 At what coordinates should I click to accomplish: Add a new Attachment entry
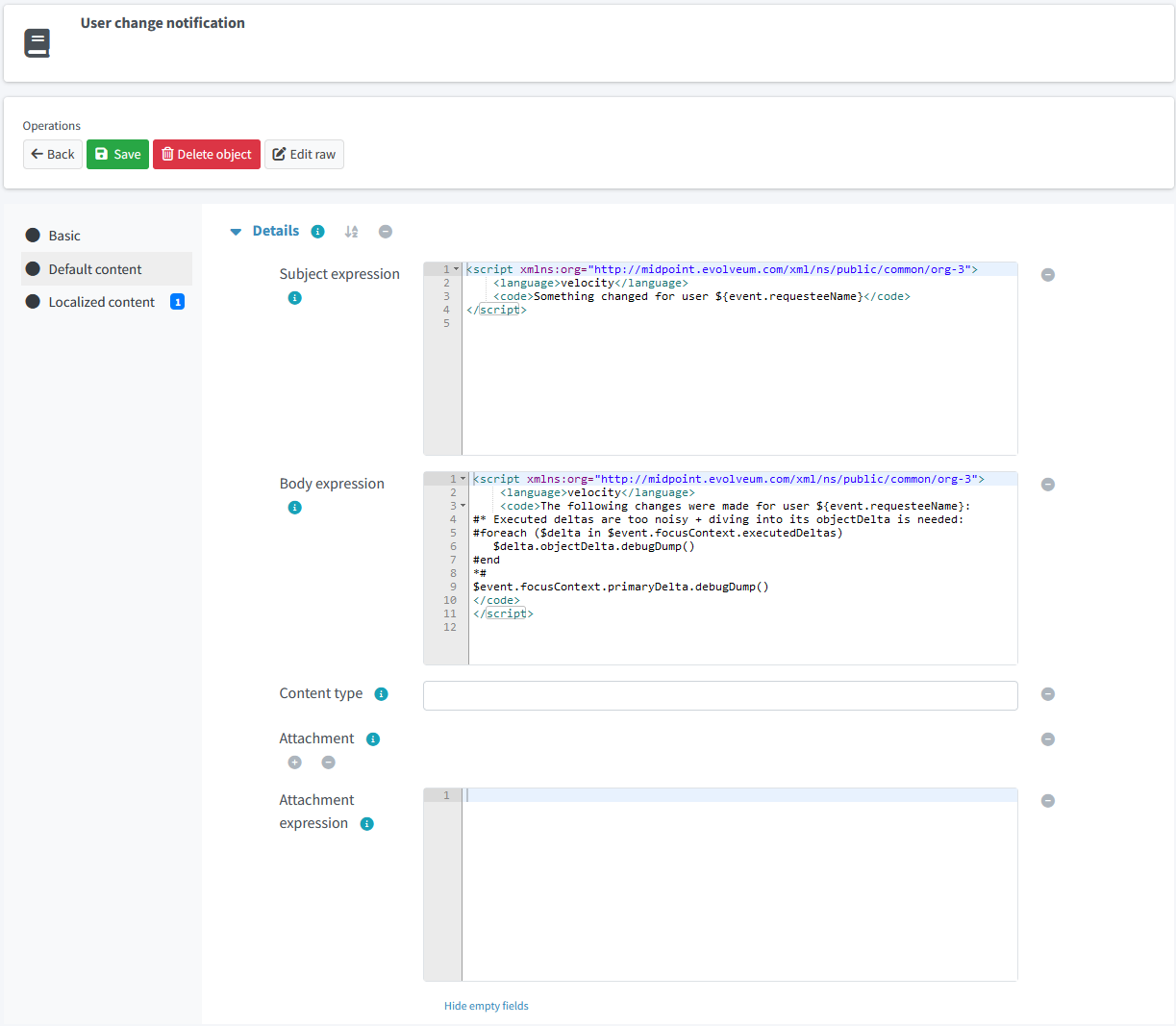click(294, 762)
